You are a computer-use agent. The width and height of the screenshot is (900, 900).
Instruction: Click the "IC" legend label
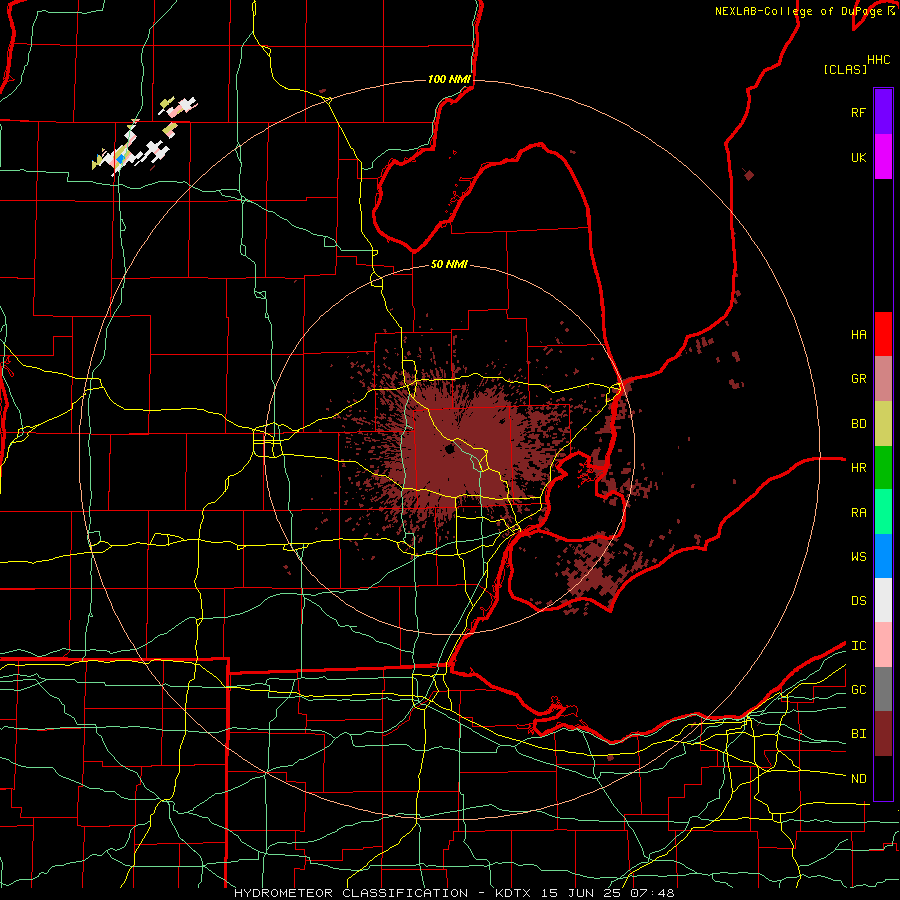pos(858,646)
